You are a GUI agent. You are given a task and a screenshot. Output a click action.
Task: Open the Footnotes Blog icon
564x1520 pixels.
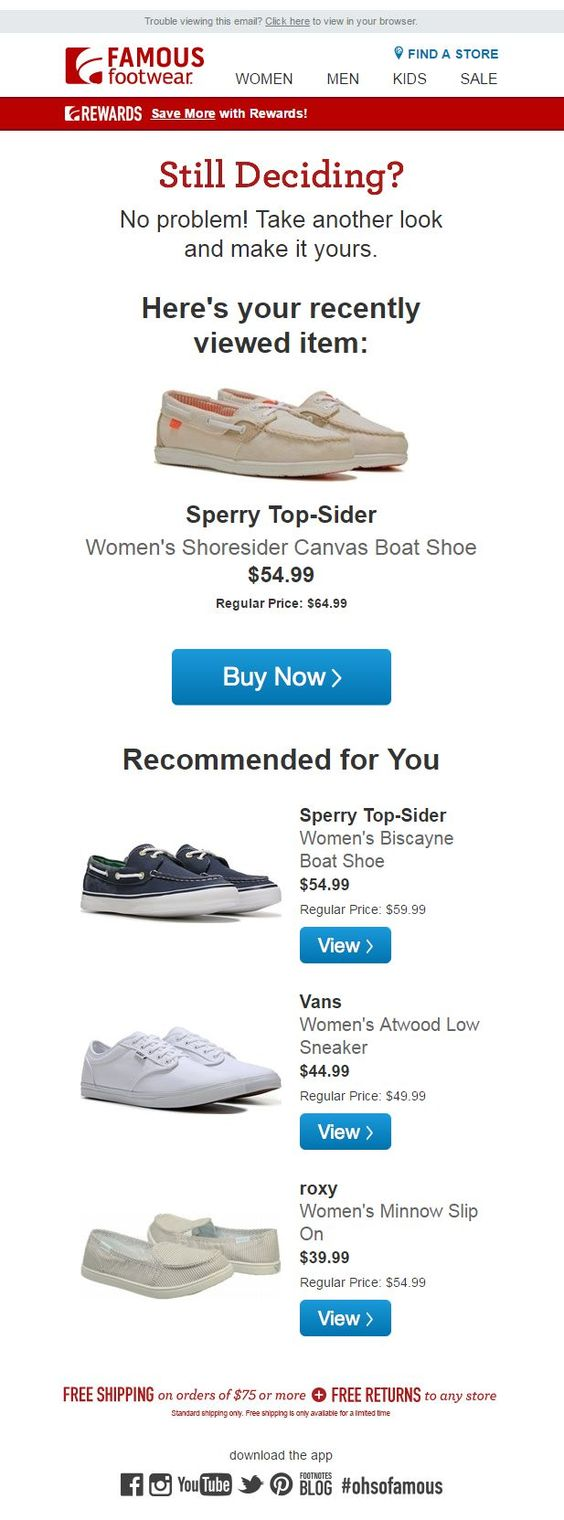click(315, 1484)
